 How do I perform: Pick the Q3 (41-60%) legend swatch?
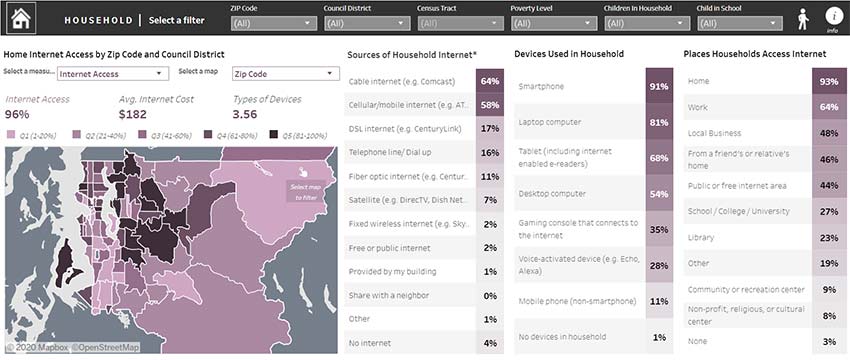(x=142, y=134)
